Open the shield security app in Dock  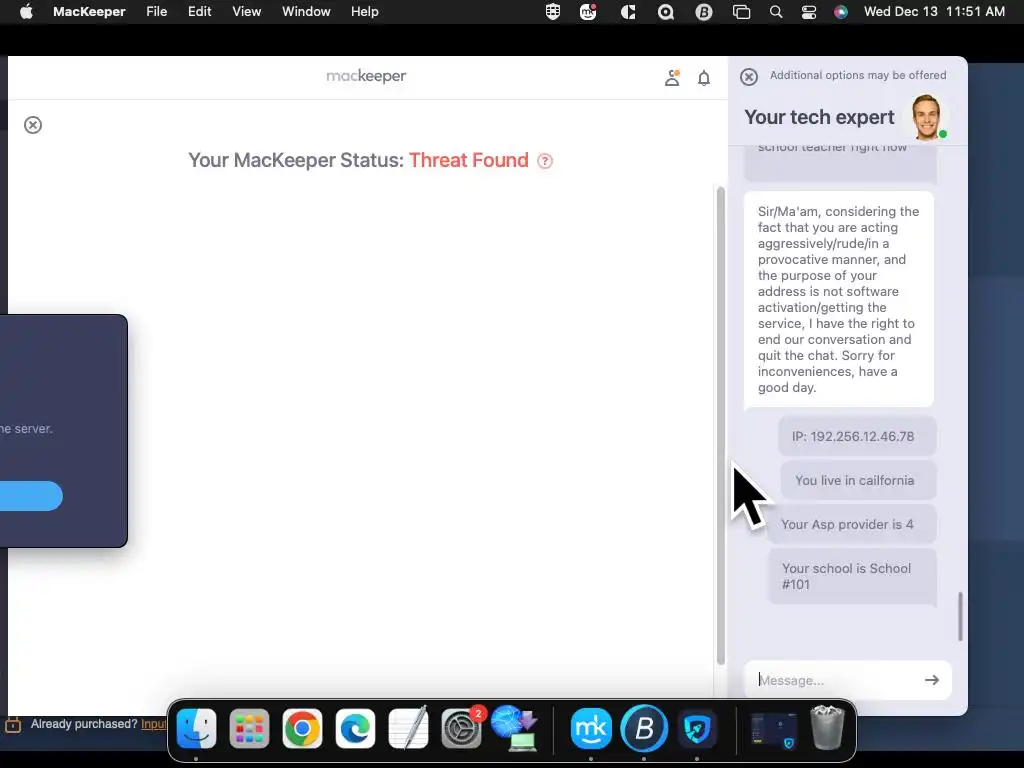click(x=697, y=728)
